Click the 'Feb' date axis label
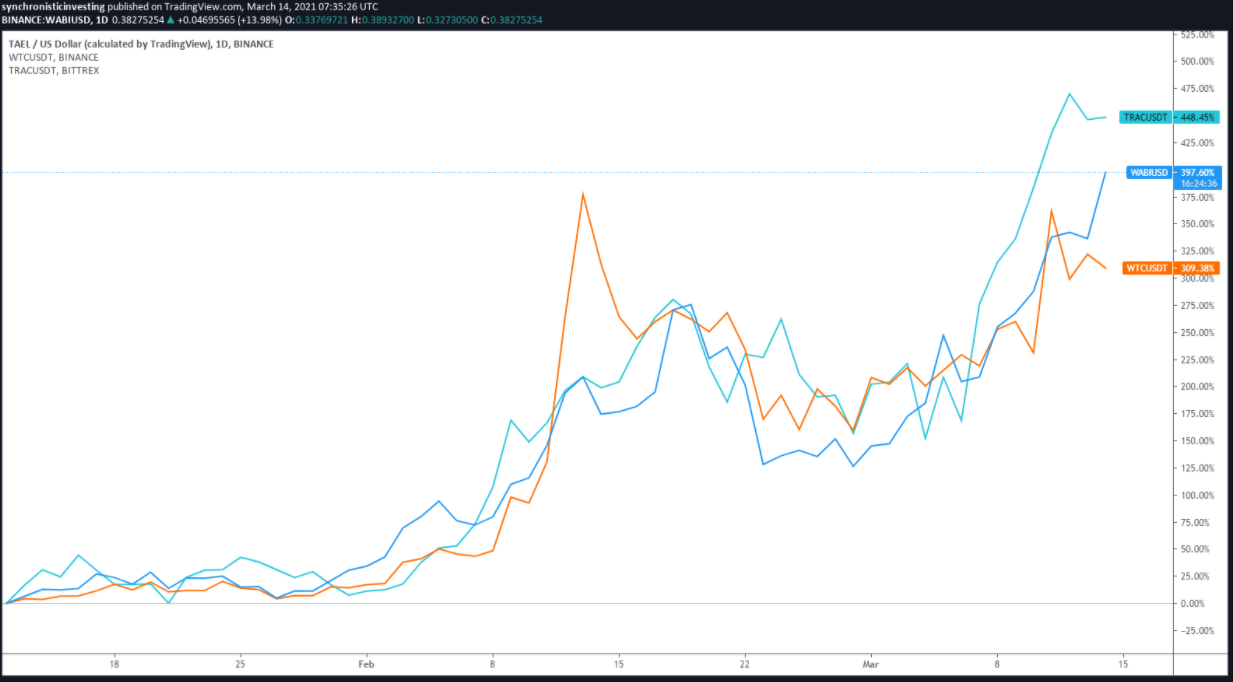The image size is (1233, 682). point(366,664)
